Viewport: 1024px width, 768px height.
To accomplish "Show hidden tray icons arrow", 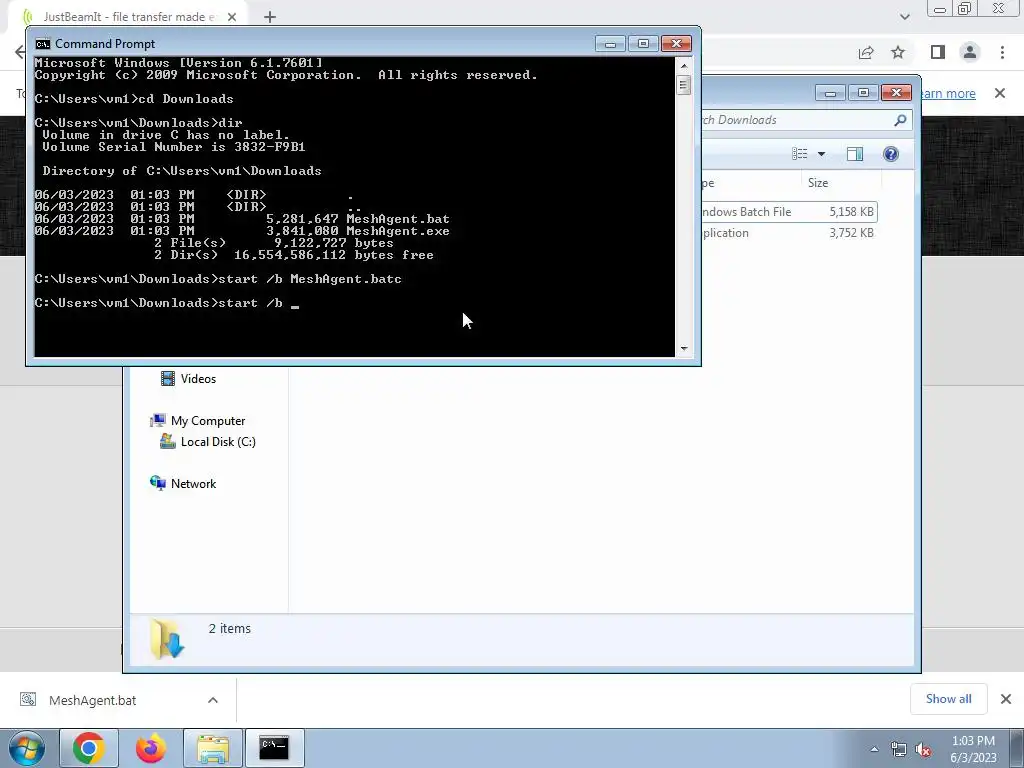I will [x=874, y=749].
